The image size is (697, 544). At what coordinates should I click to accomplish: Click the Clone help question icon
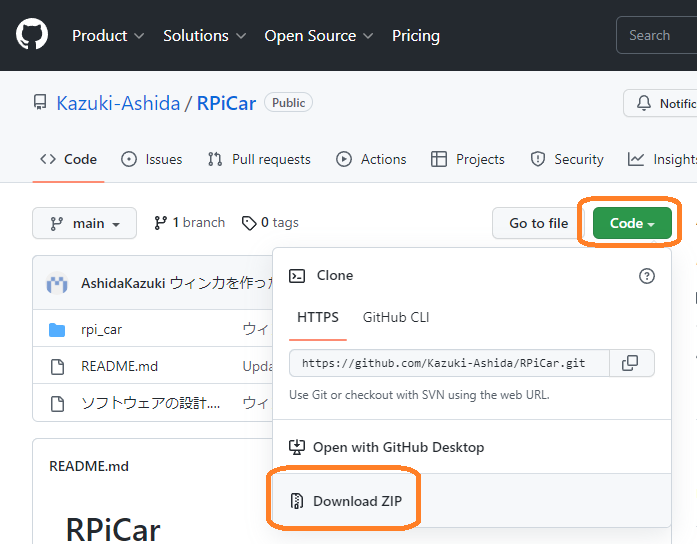click(x=647, y=276)
